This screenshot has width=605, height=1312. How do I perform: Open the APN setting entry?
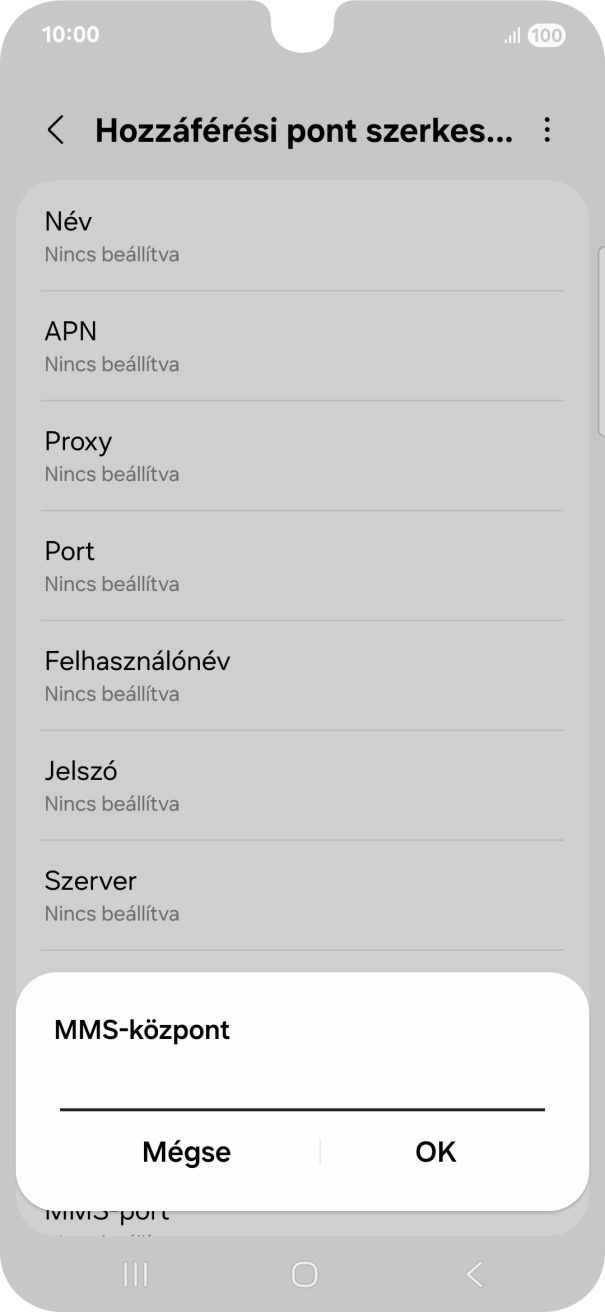300,345
